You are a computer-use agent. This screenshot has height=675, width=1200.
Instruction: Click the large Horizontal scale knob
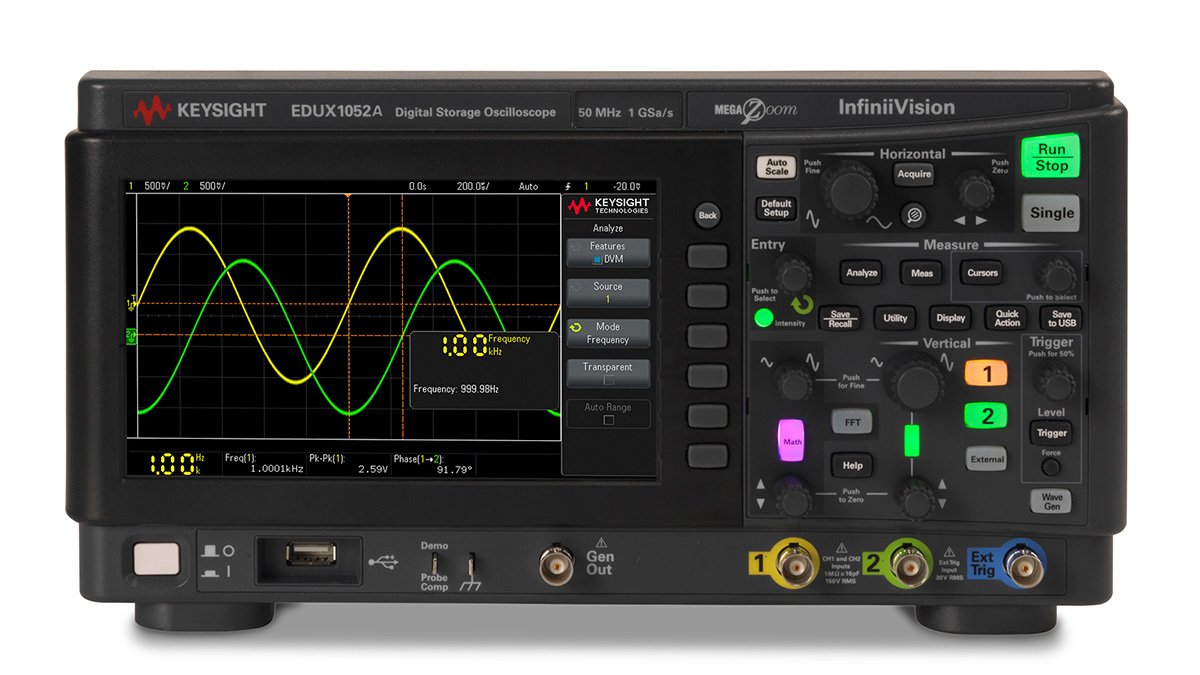(848, 188)
